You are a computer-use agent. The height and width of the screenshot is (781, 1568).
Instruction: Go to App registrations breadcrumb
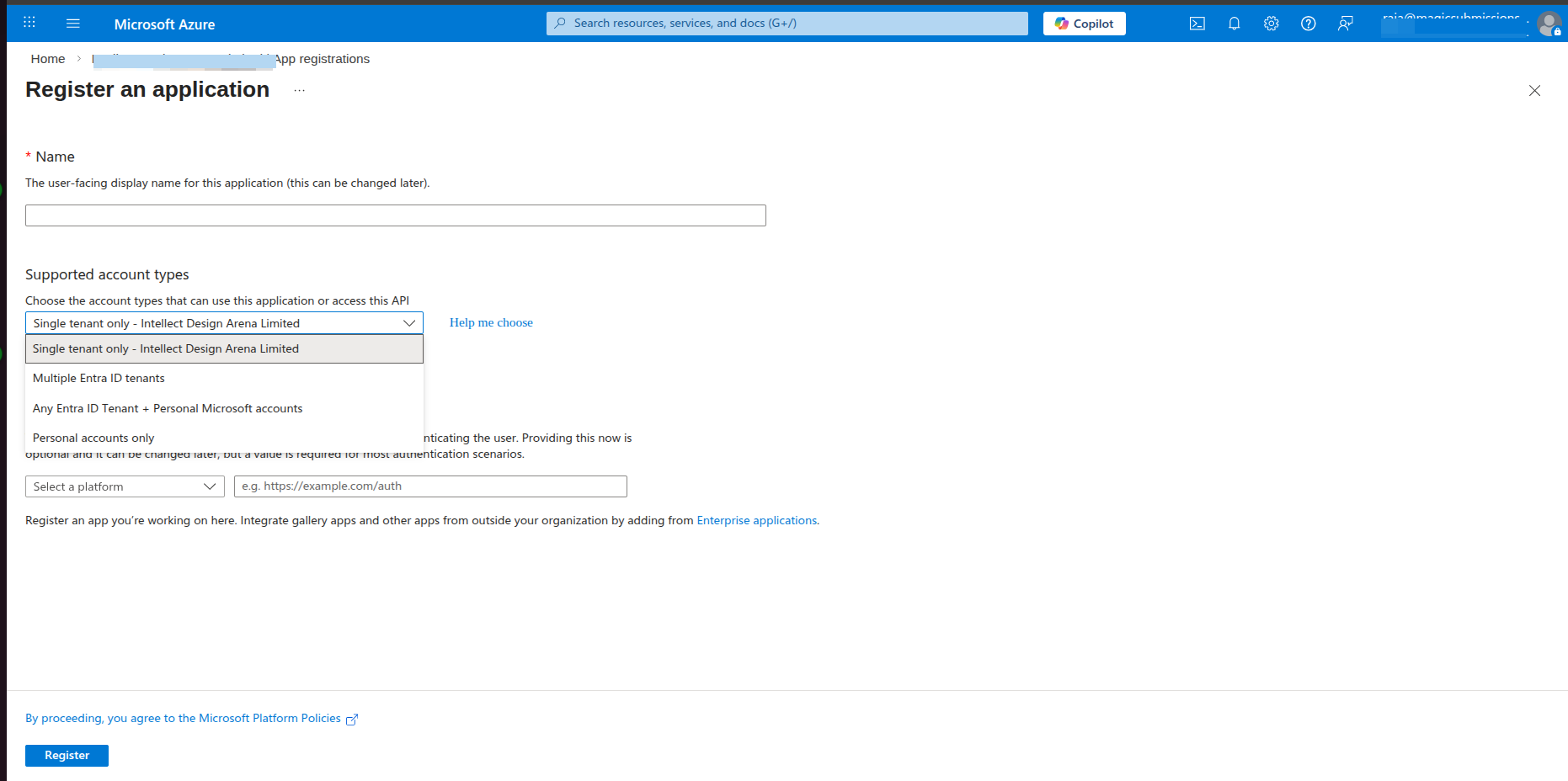tap(322, 59)
